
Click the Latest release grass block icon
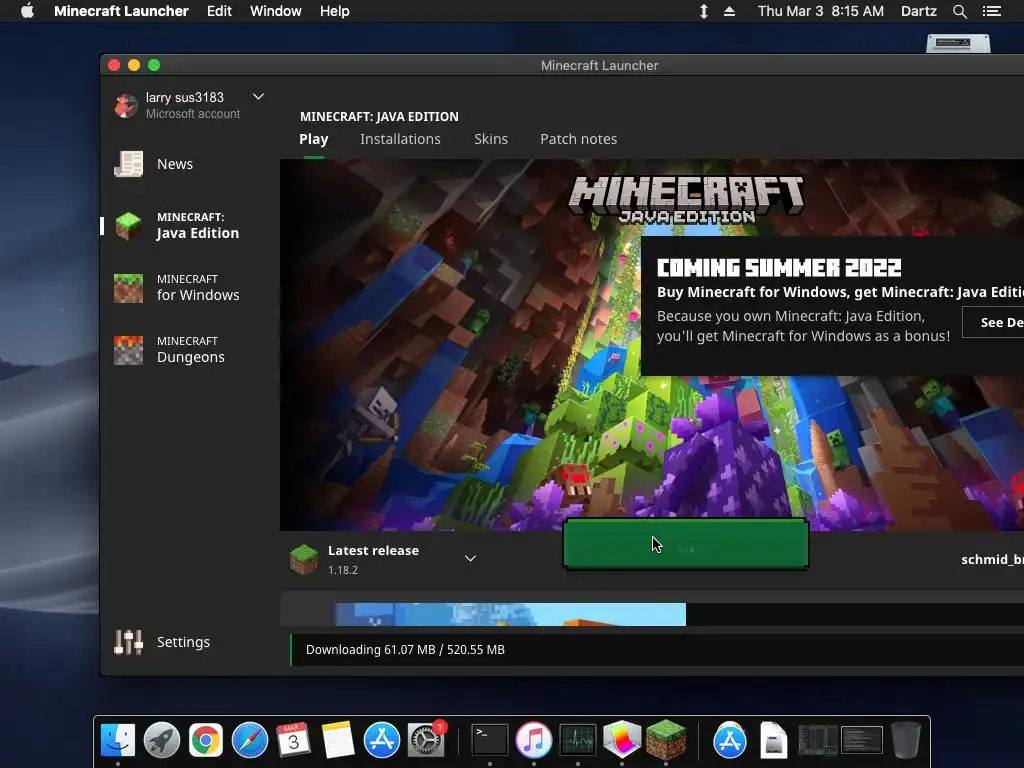(x=304, y=559)
